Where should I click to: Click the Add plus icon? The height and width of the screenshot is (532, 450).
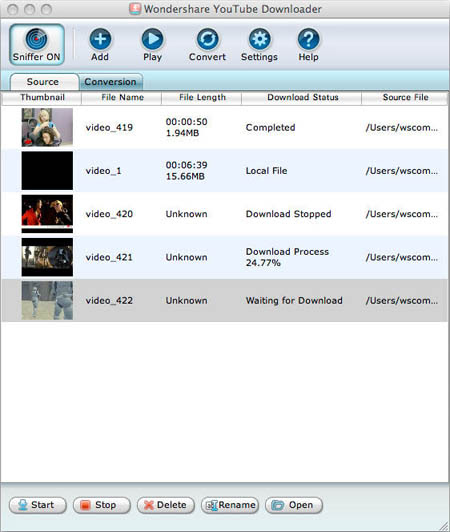[100, 39]
